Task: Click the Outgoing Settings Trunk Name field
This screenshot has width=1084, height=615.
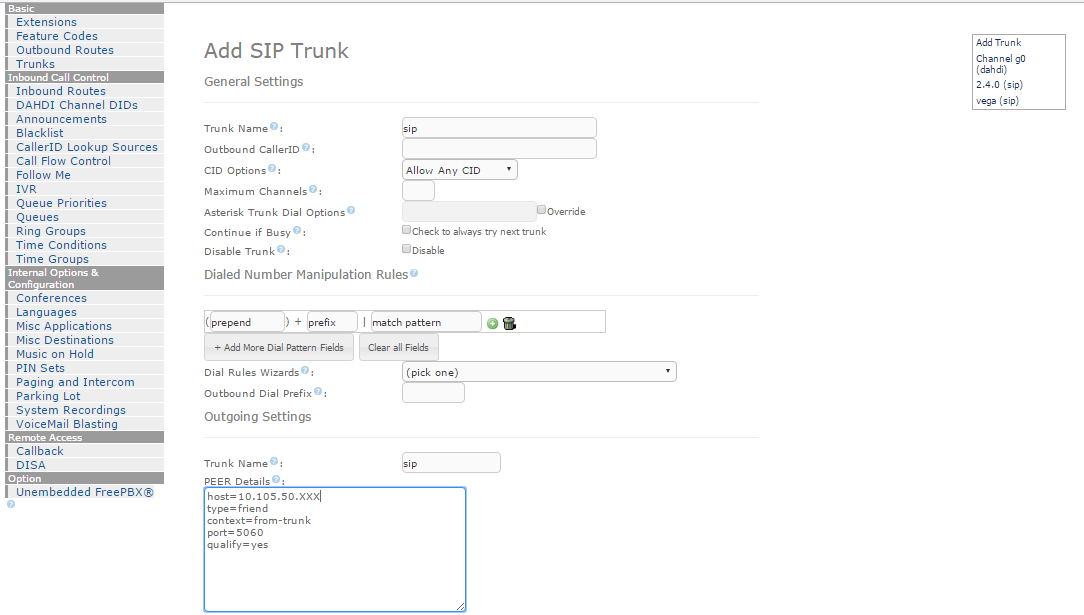Action: [x=451, y=463]
